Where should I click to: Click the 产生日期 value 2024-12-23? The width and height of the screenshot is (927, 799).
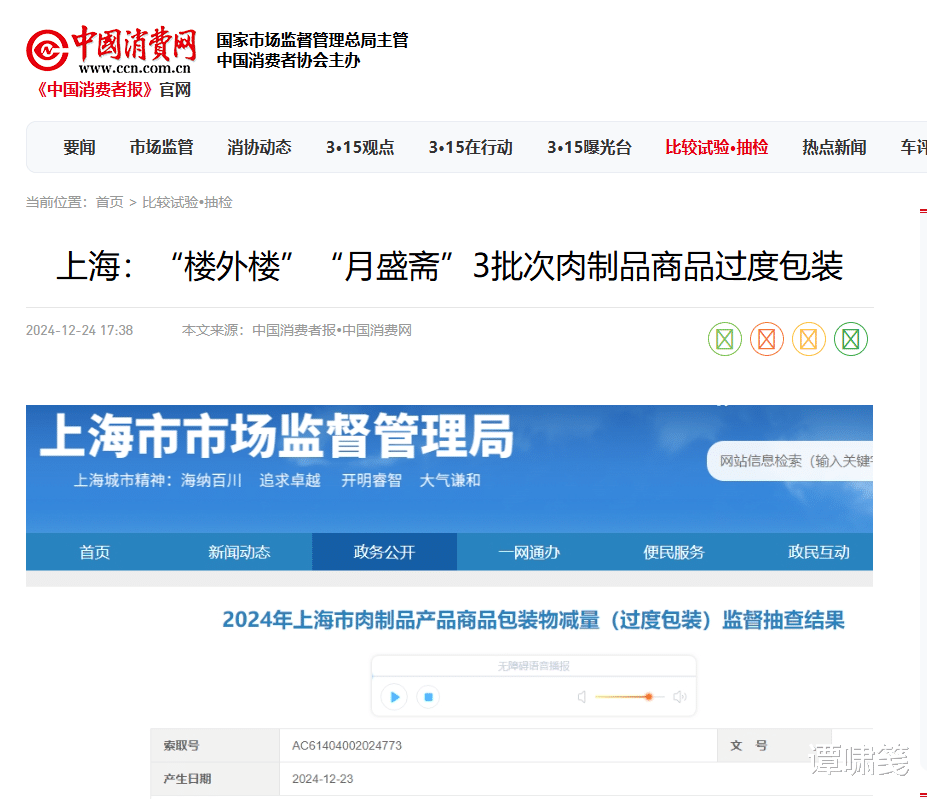(323, 779)
